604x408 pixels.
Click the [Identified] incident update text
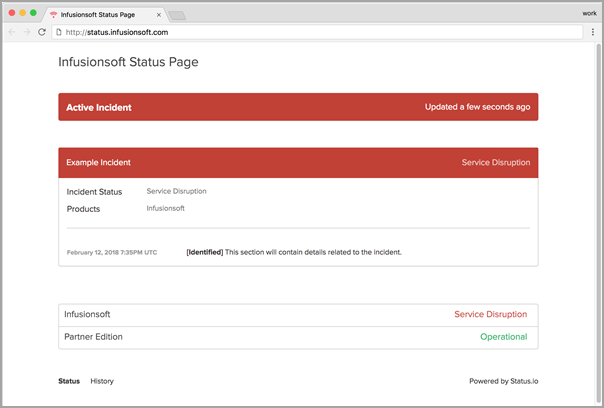(x=294, y=252)
